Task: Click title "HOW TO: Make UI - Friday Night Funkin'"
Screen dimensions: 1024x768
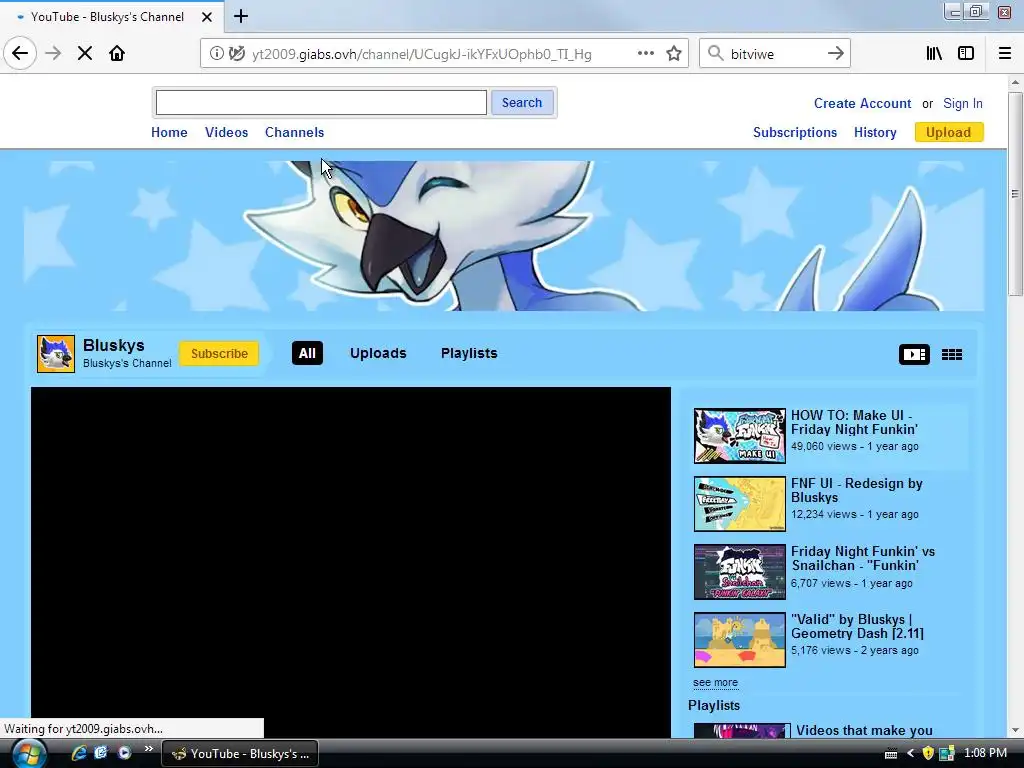Action: pos(854,423)
